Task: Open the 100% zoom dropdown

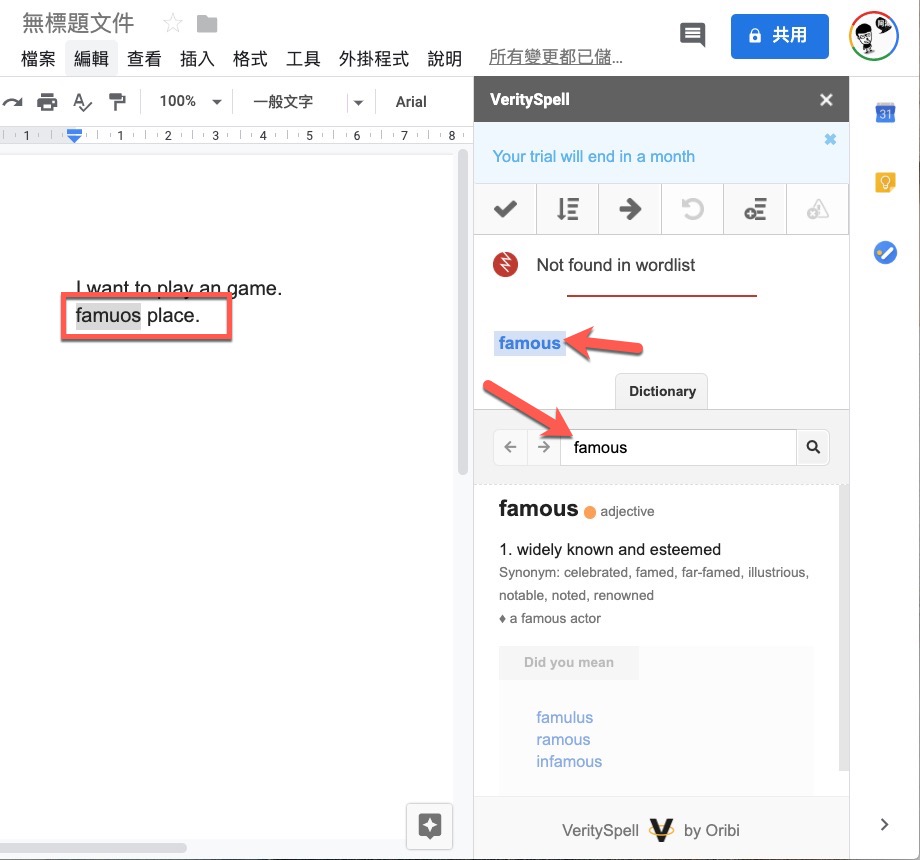Action: coord(191,101)
